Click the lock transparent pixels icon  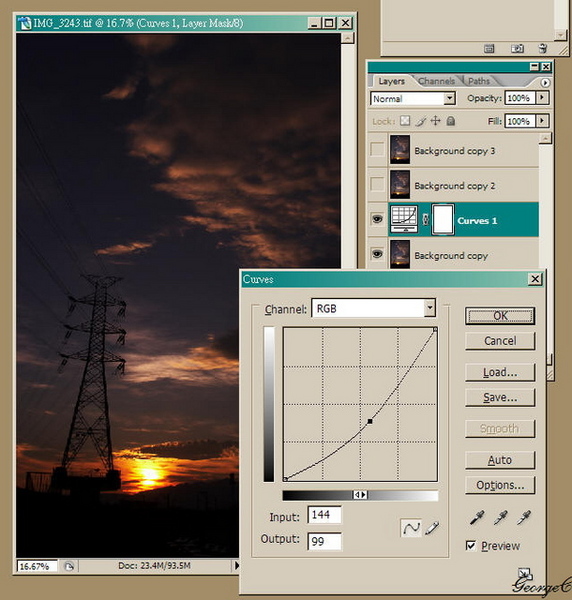[x=405, y=121]
